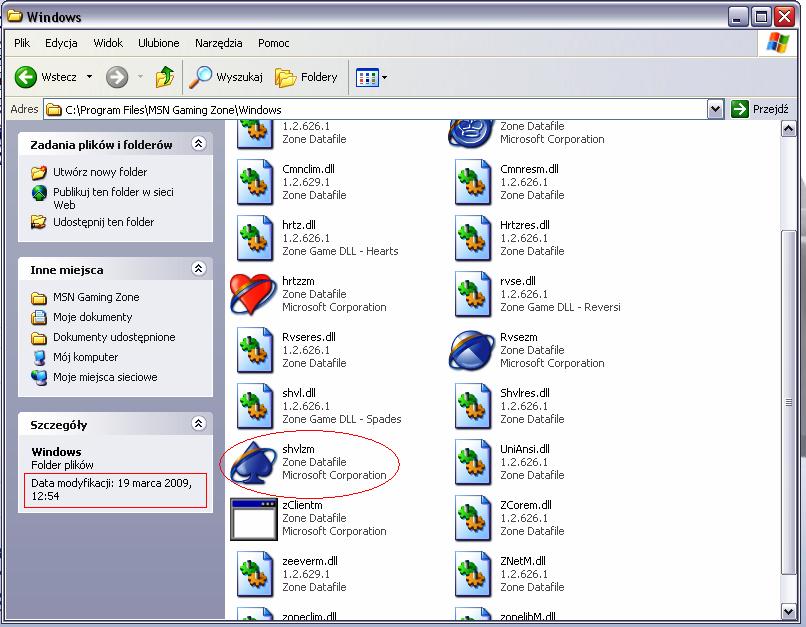Select the hrtzzm red heart icon
Viewport: 806px width, 627px height.
tap(253, 294)
